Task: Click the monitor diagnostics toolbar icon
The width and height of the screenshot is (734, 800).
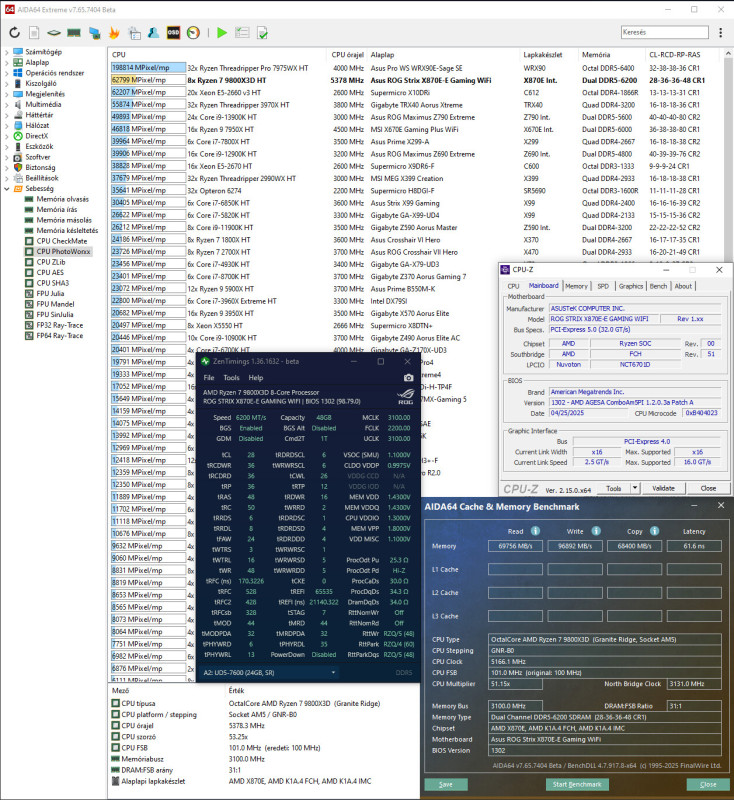Action: [x=94, y=33]
